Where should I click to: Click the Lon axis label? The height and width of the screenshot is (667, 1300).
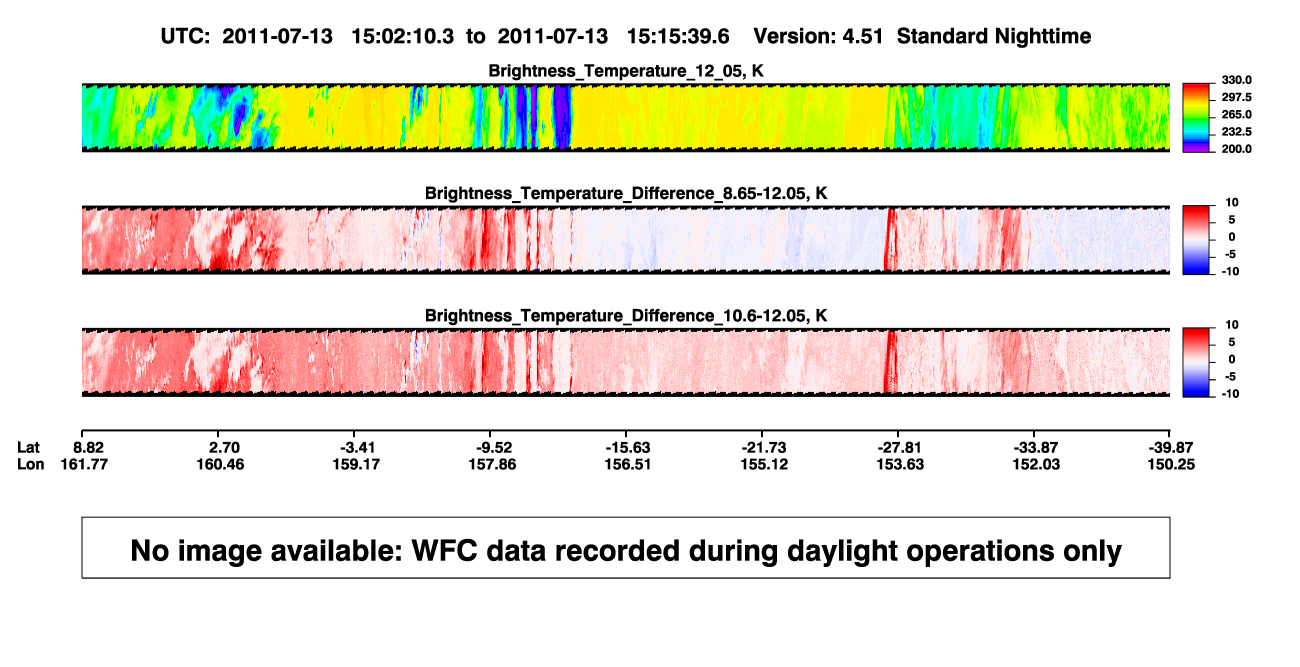pos(30,464)
